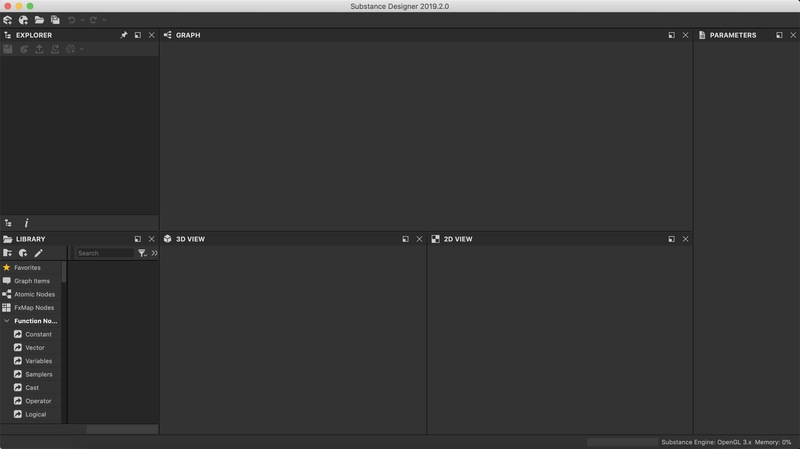Click the Explorer reload/refresh icon
Image resolution: width=800 pixels, height=449 pixels.
(x=55, y=49)
